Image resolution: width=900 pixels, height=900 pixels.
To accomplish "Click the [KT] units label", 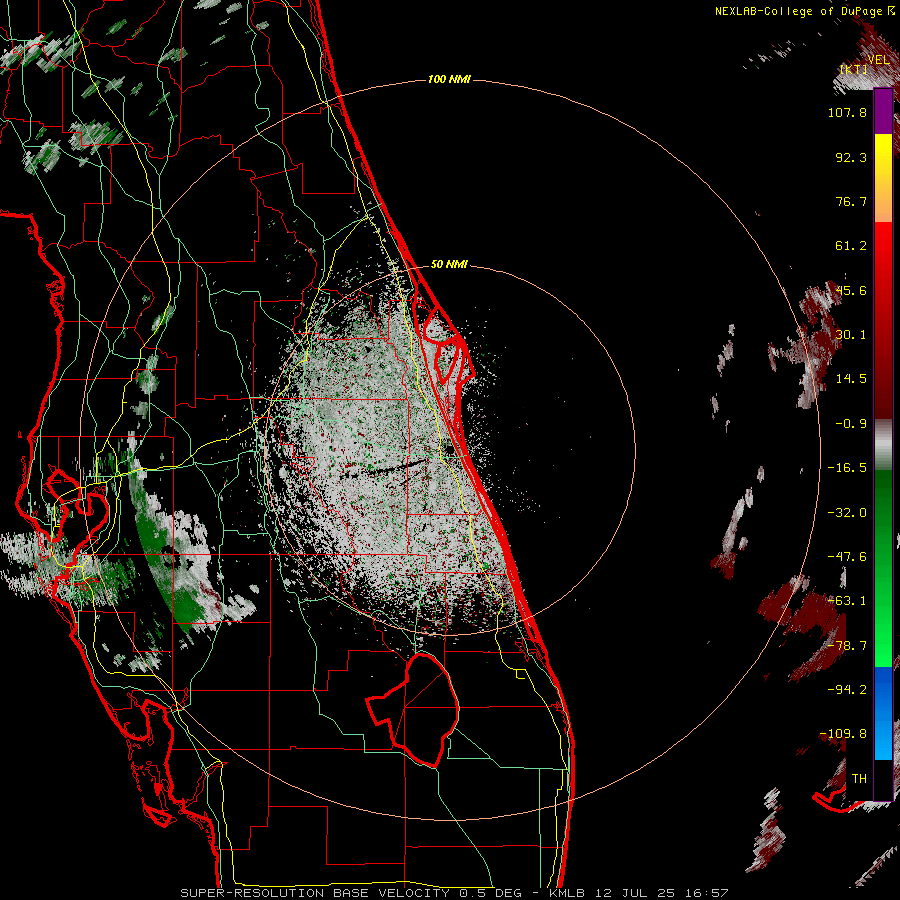I will tap(853, 69).
